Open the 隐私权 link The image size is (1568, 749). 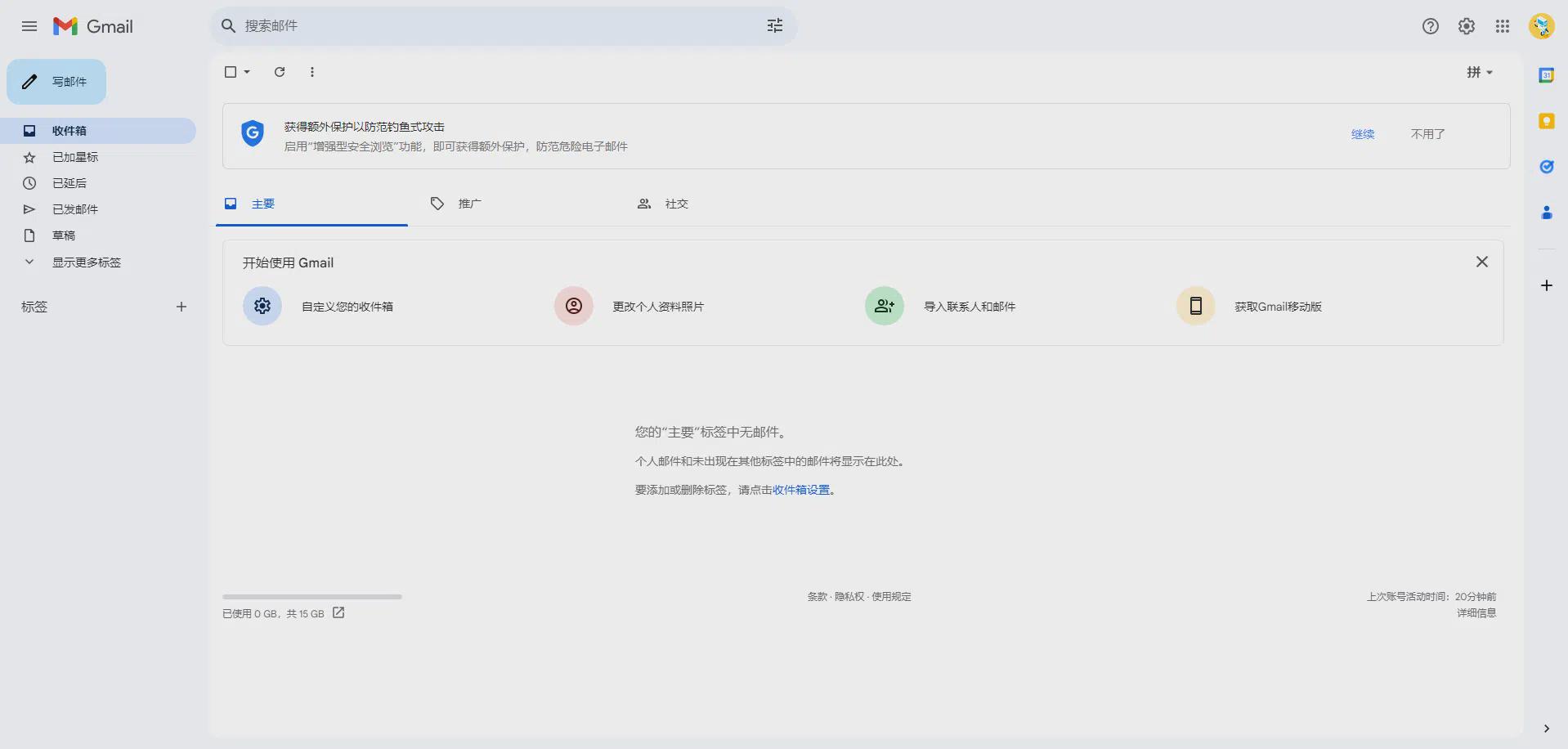pyautogui.click(x=849, y=597)
